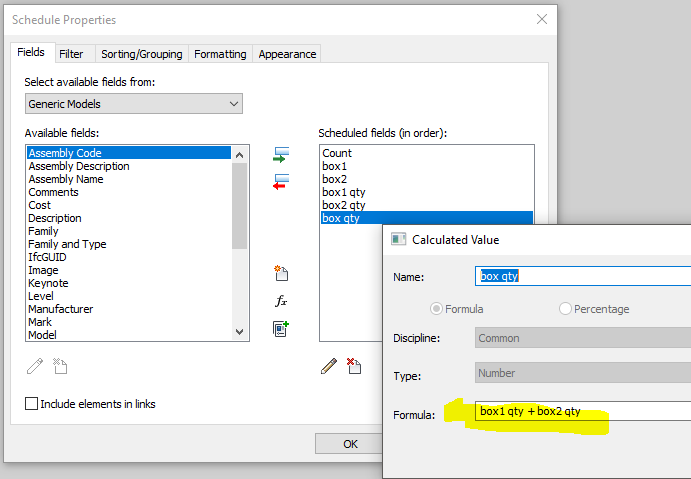Select box2 qty in Scheduled fields
Image resolution: width=691 pixels, height=479 pixels.
pyautogui.click(x=427, y=205)
